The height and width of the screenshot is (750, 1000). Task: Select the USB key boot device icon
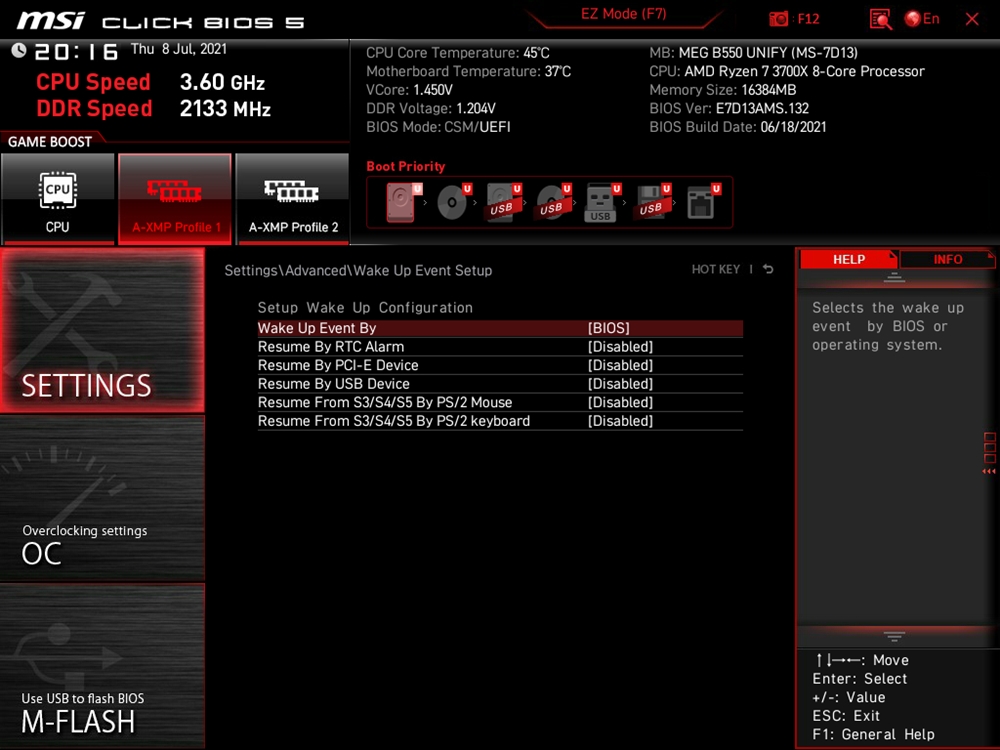coord(603,202)
